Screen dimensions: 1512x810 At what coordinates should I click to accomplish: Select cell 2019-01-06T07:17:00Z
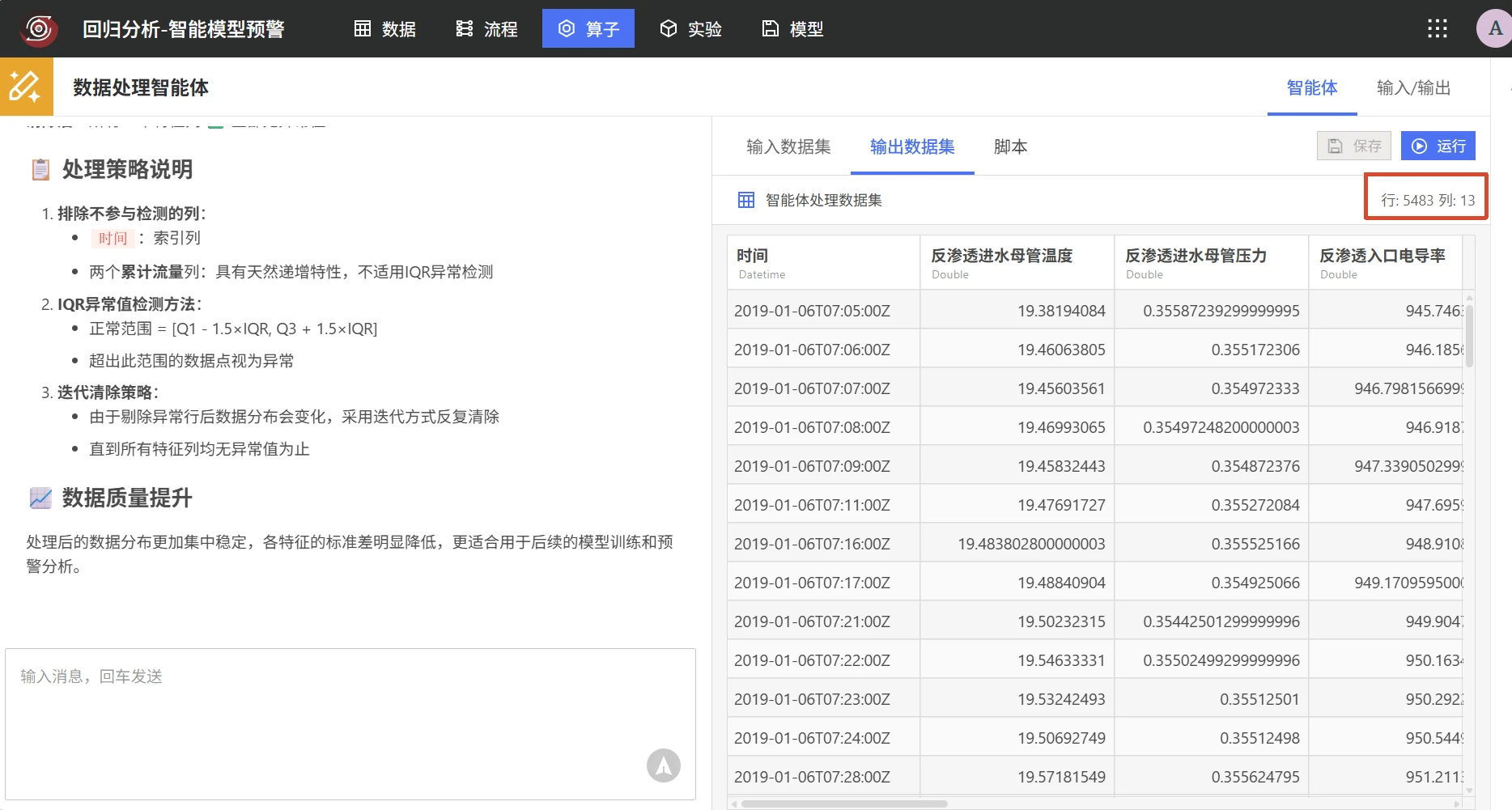tap(823, 583)
